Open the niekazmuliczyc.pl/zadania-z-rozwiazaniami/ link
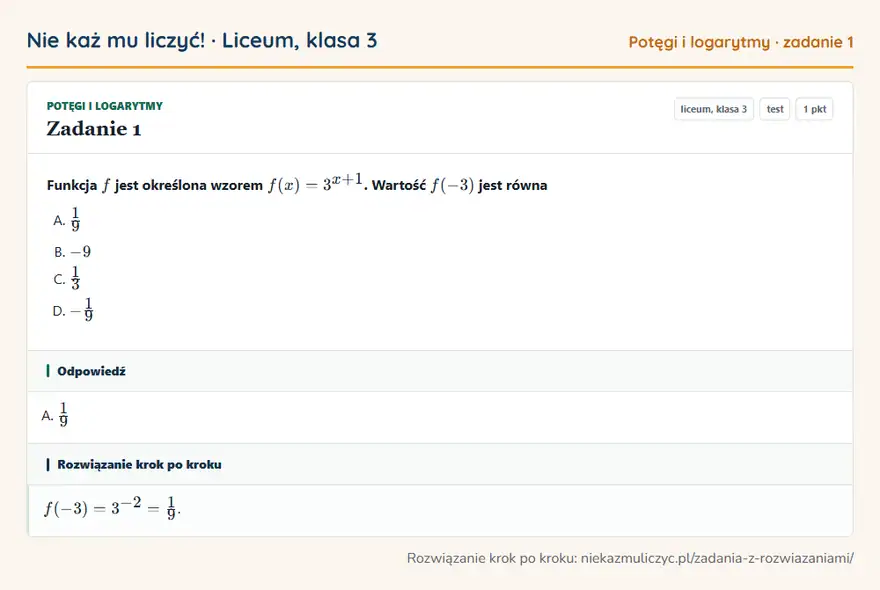880x590 pixels. (x=717, y=558)
